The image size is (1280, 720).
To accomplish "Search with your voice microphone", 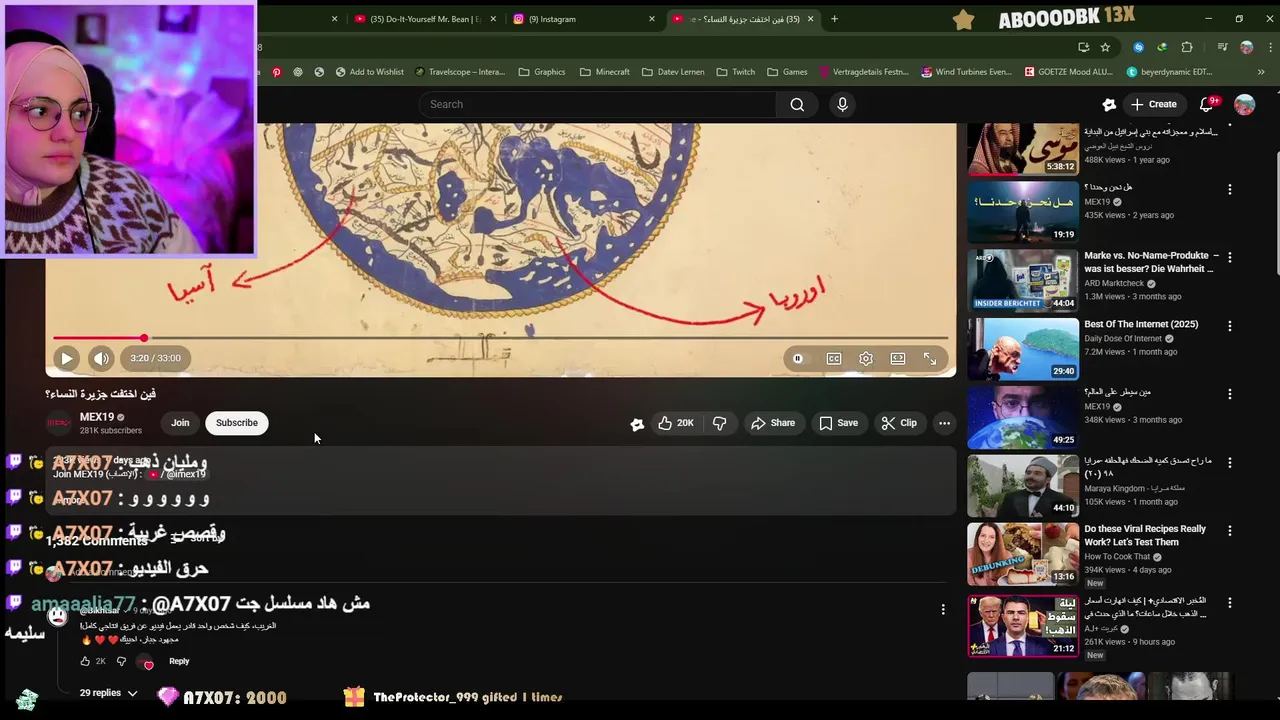I will click(x=842, y=104).
